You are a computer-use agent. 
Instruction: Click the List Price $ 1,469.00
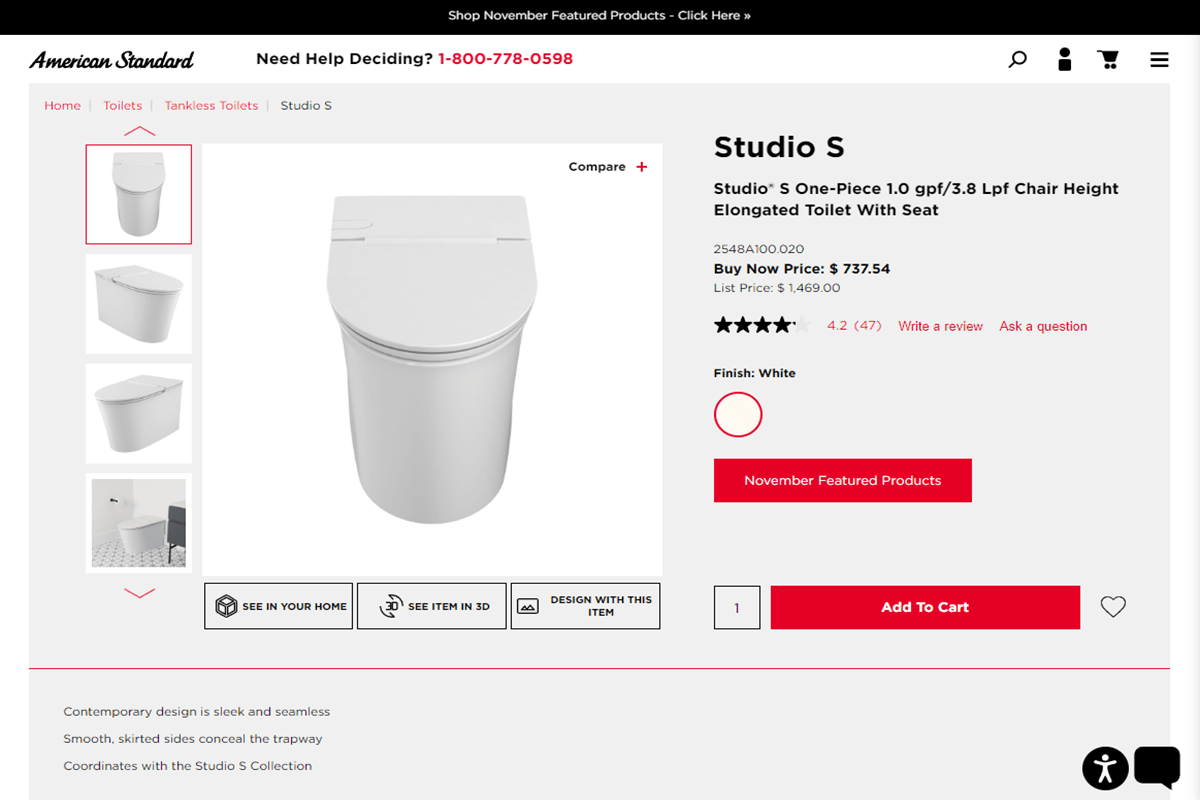click(x=777, y=288)
